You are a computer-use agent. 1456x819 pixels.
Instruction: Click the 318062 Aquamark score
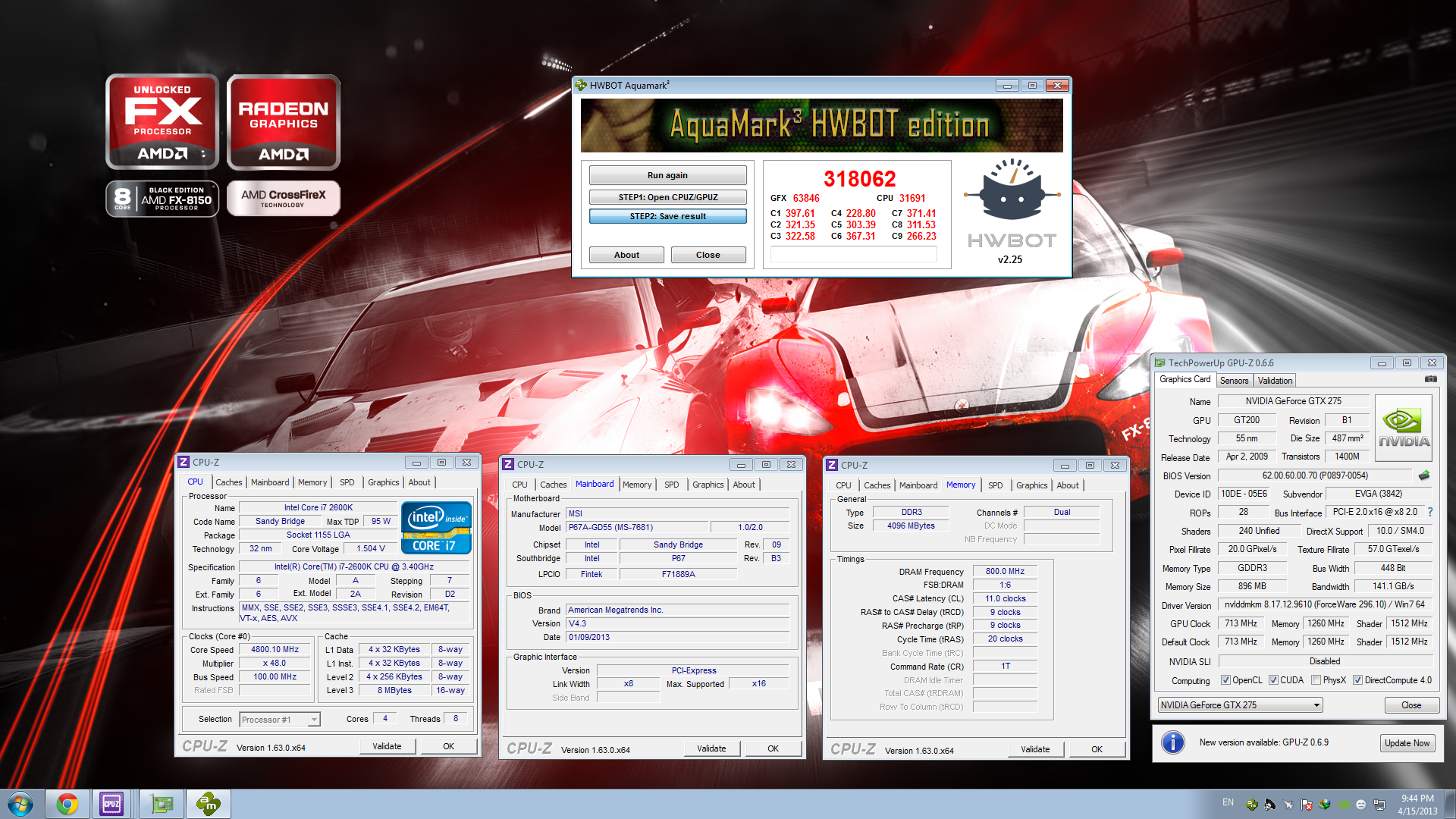[860, 179]
